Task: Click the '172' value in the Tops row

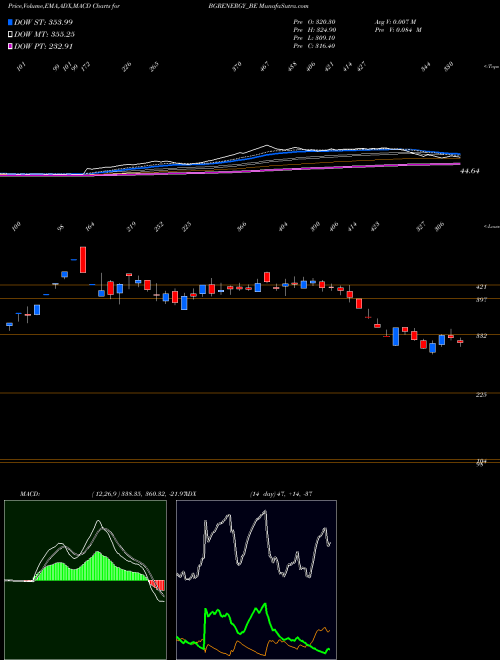Action: point(86,67)
